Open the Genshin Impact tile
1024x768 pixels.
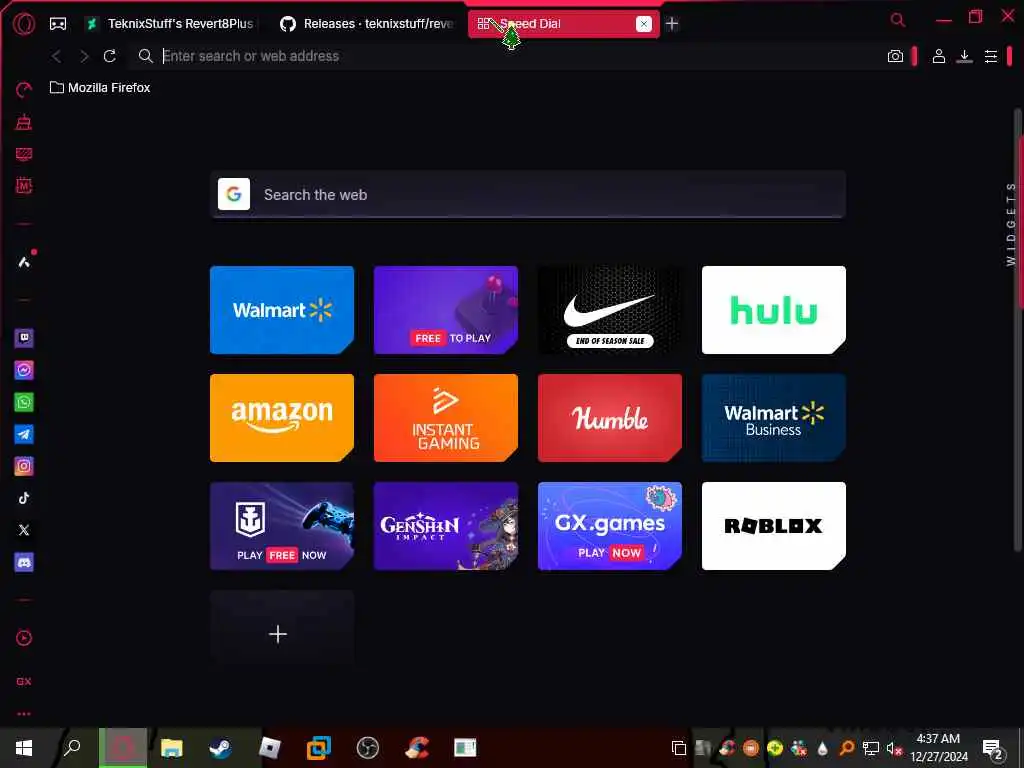(x=445, y=526)
